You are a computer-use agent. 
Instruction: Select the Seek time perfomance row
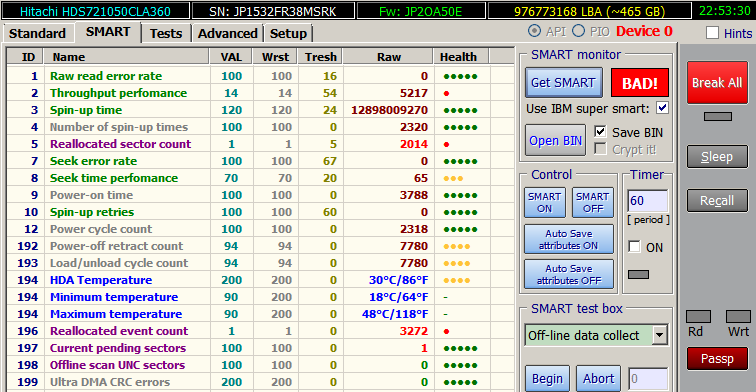260,178
